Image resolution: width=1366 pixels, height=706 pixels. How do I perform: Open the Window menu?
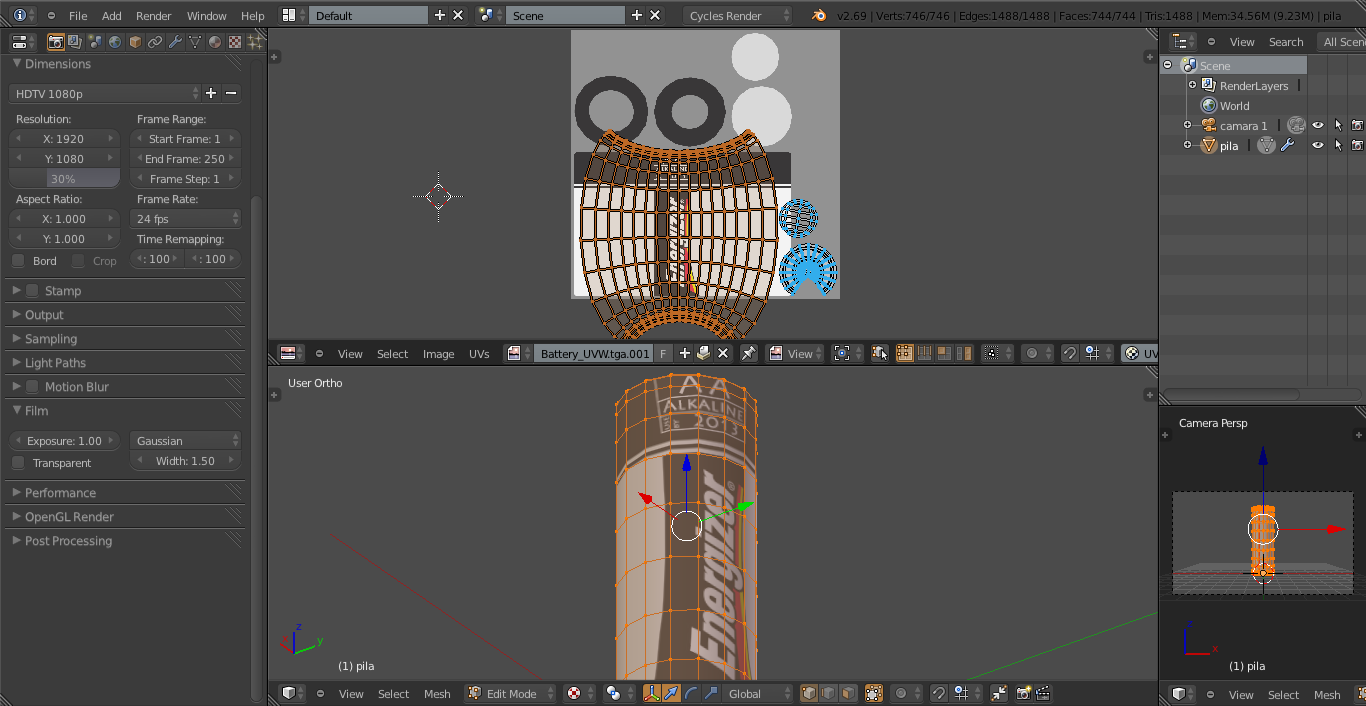click(207, 16)
